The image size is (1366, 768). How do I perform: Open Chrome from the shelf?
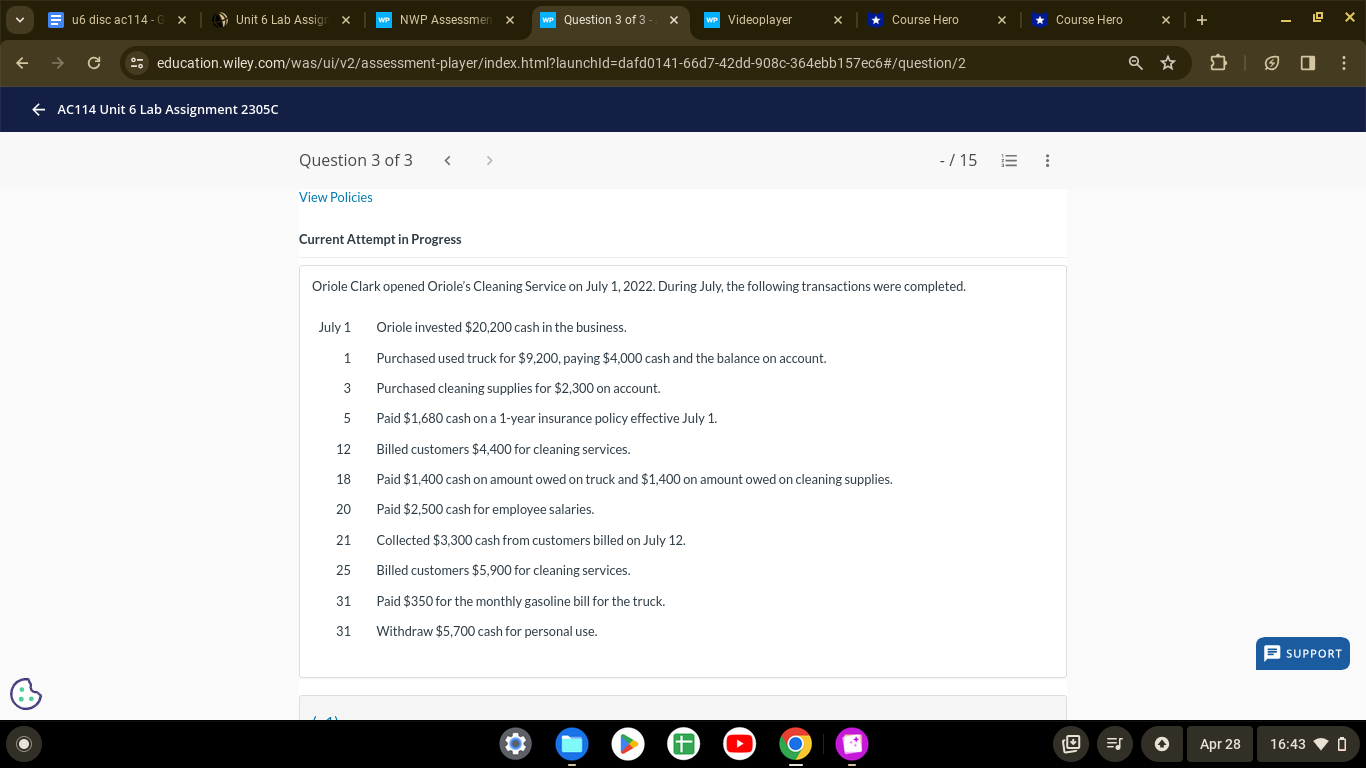click(795, 744)
